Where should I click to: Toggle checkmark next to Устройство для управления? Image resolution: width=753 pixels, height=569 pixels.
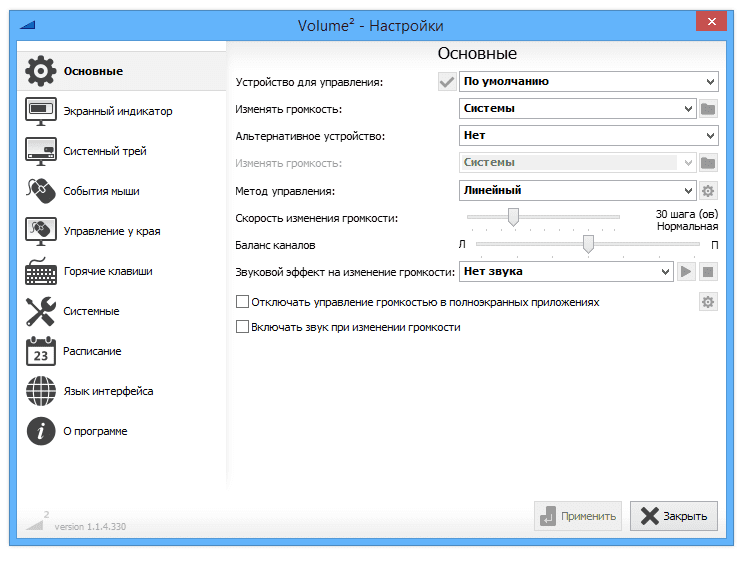[446, 82]
